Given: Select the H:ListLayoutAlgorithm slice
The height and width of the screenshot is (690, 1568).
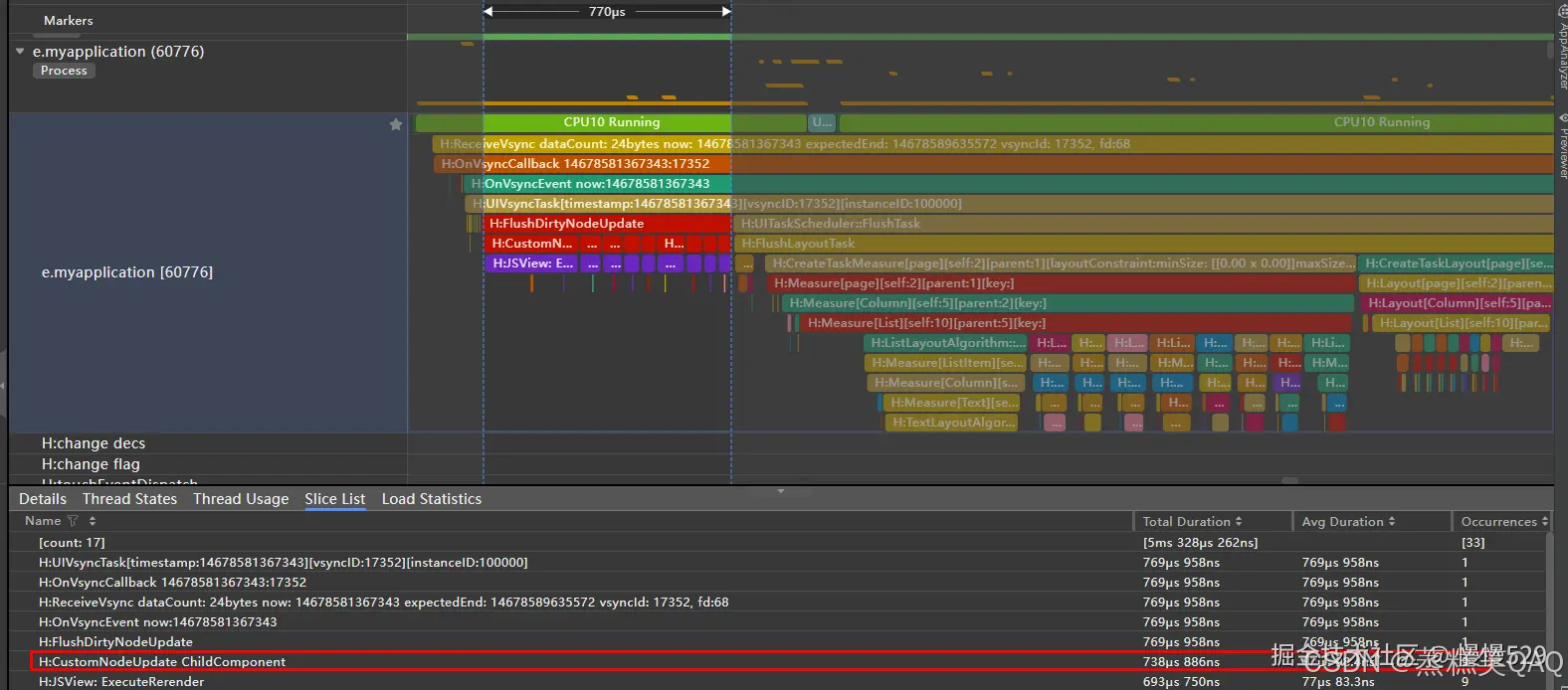Looking at the screenshot, I should coord(946,343).
